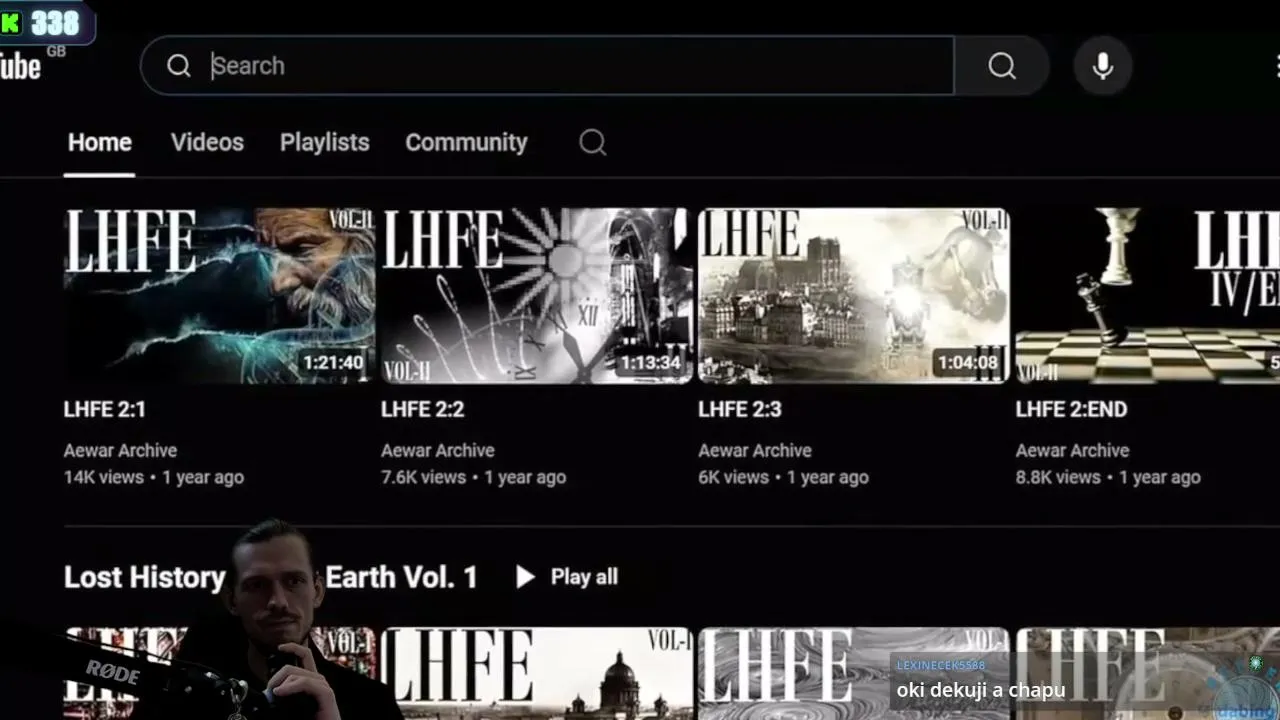1280x720 pixels.
Task: Open the Home tab
Action: pyautogui.click(x=100, y=142)
